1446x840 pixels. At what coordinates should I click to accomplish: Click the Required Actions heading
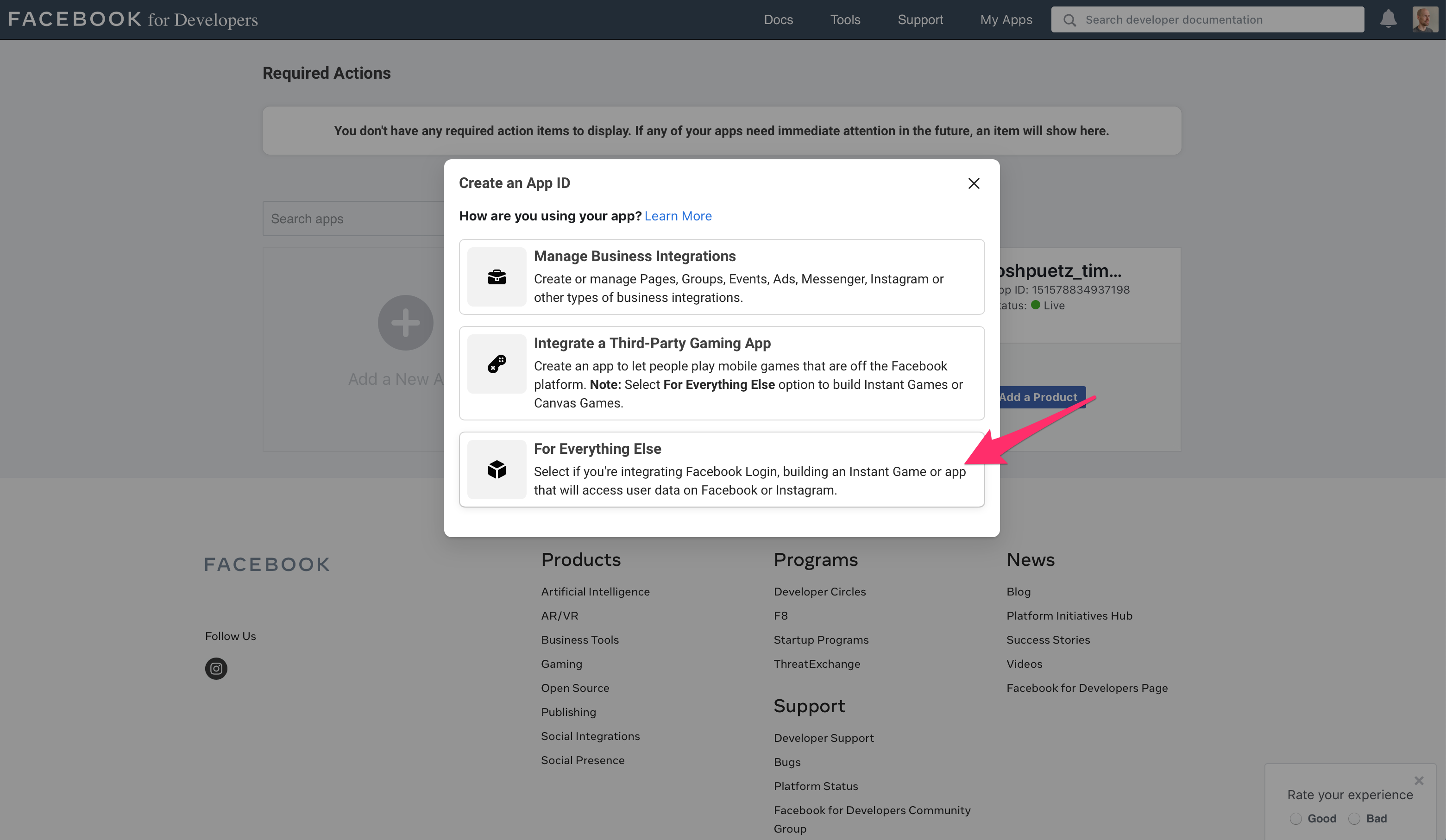pos(327,73)
